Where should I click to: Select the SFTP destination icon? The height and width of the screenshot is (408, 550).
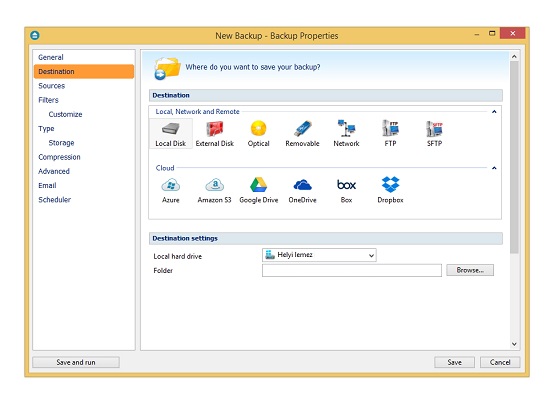click(434, 133)
